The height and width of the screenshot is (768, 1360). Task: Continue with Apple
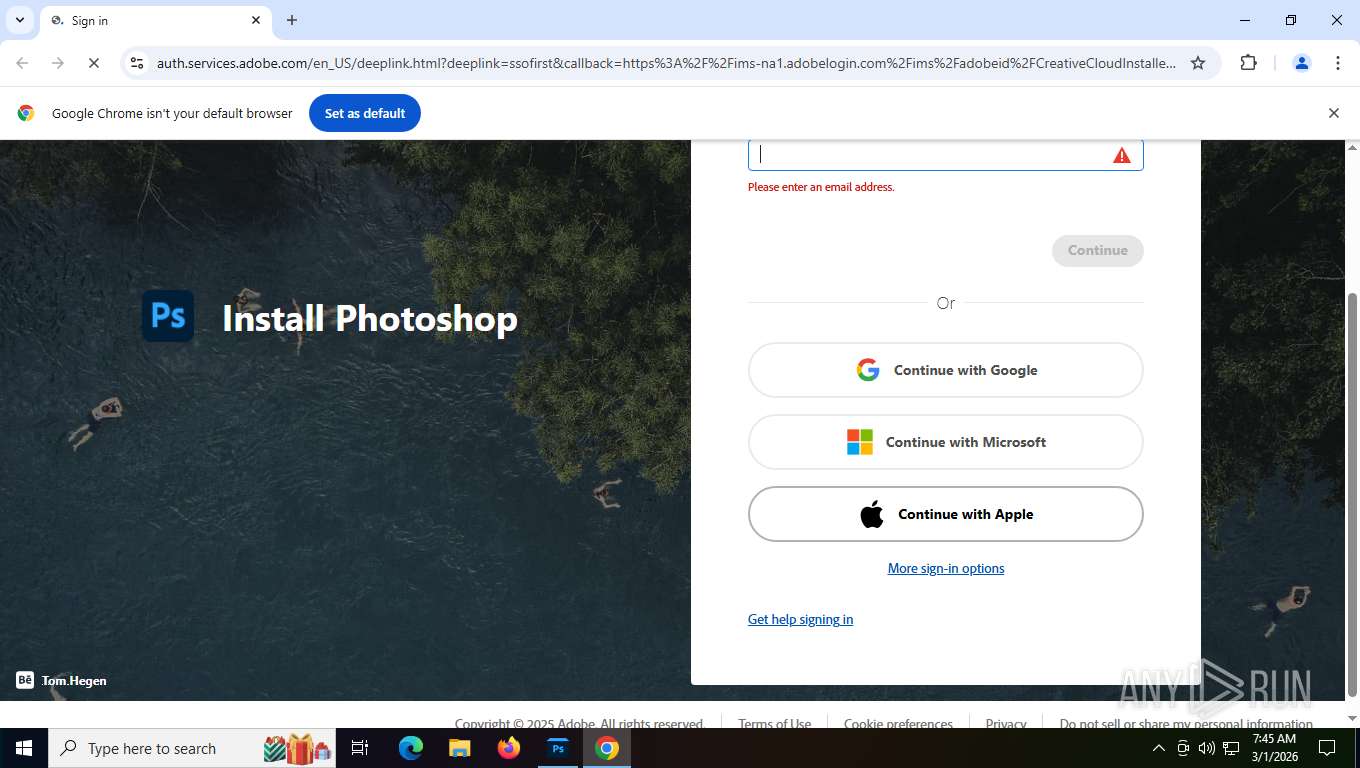point(945,514)
